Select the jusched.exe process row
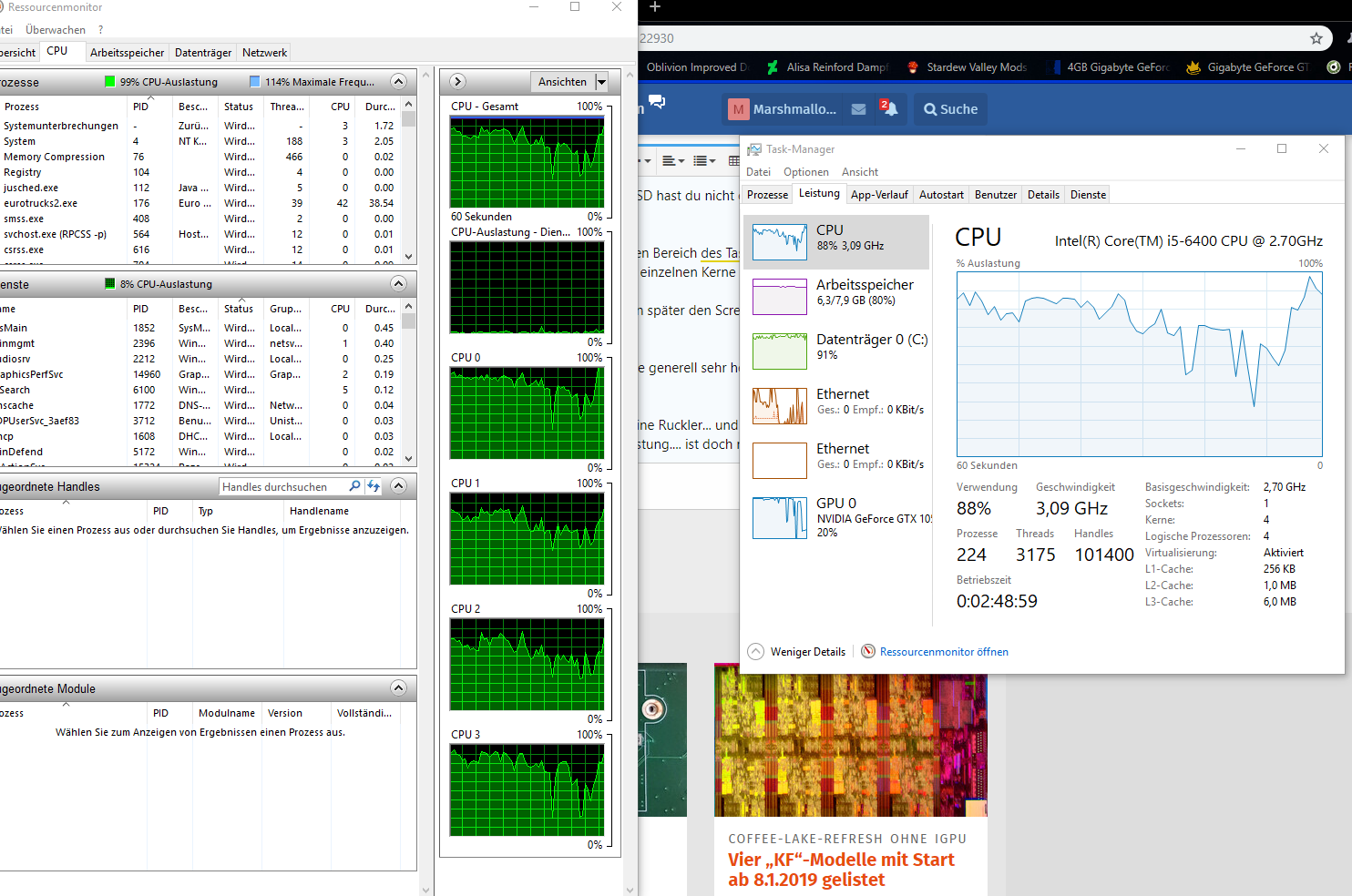The width and height of the screenshot is (1352, 896). pos(200,188)
